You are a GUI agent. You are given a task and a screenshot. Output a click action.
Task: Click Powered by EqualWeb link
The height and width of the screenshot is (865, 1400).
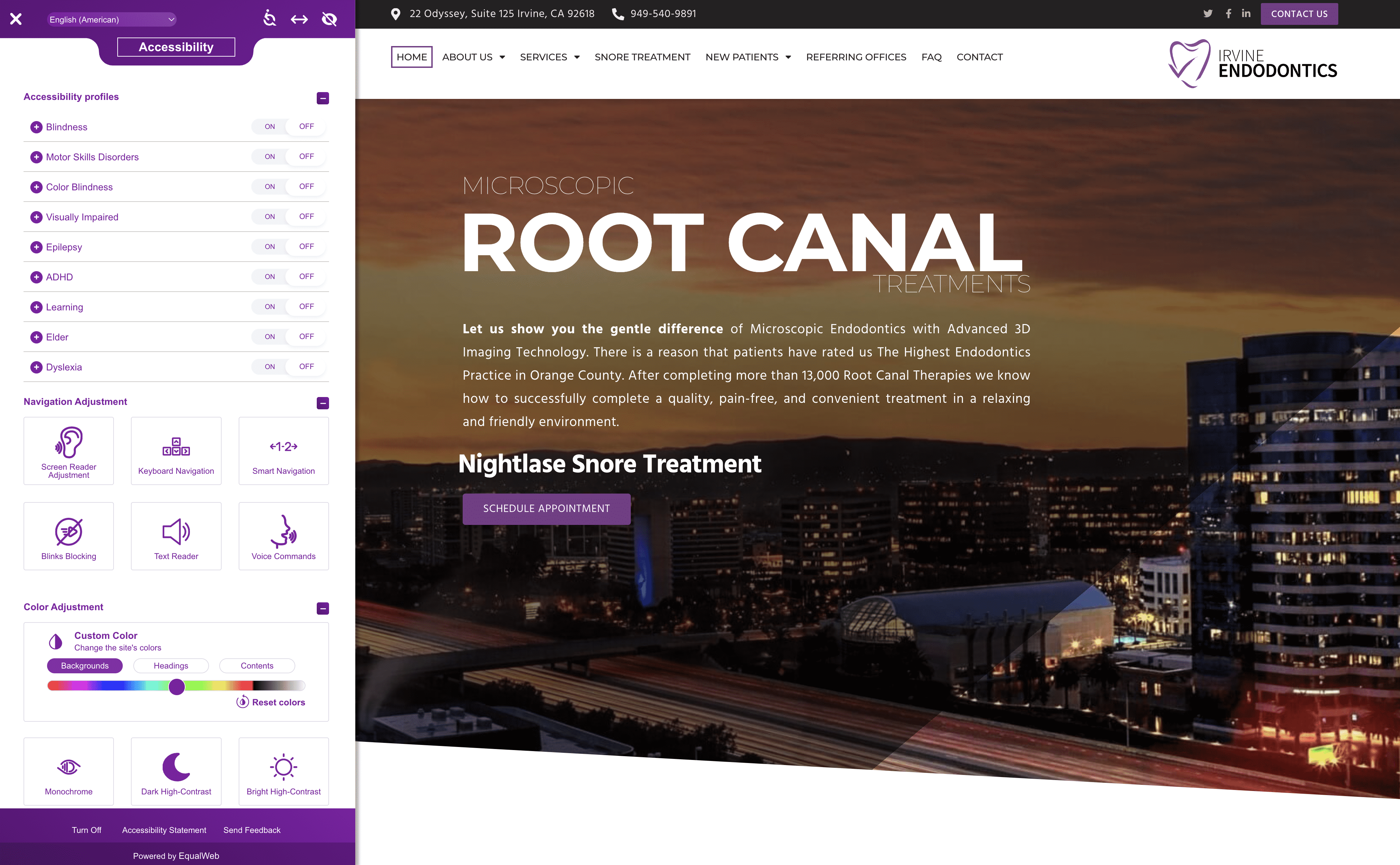(176, 856)
